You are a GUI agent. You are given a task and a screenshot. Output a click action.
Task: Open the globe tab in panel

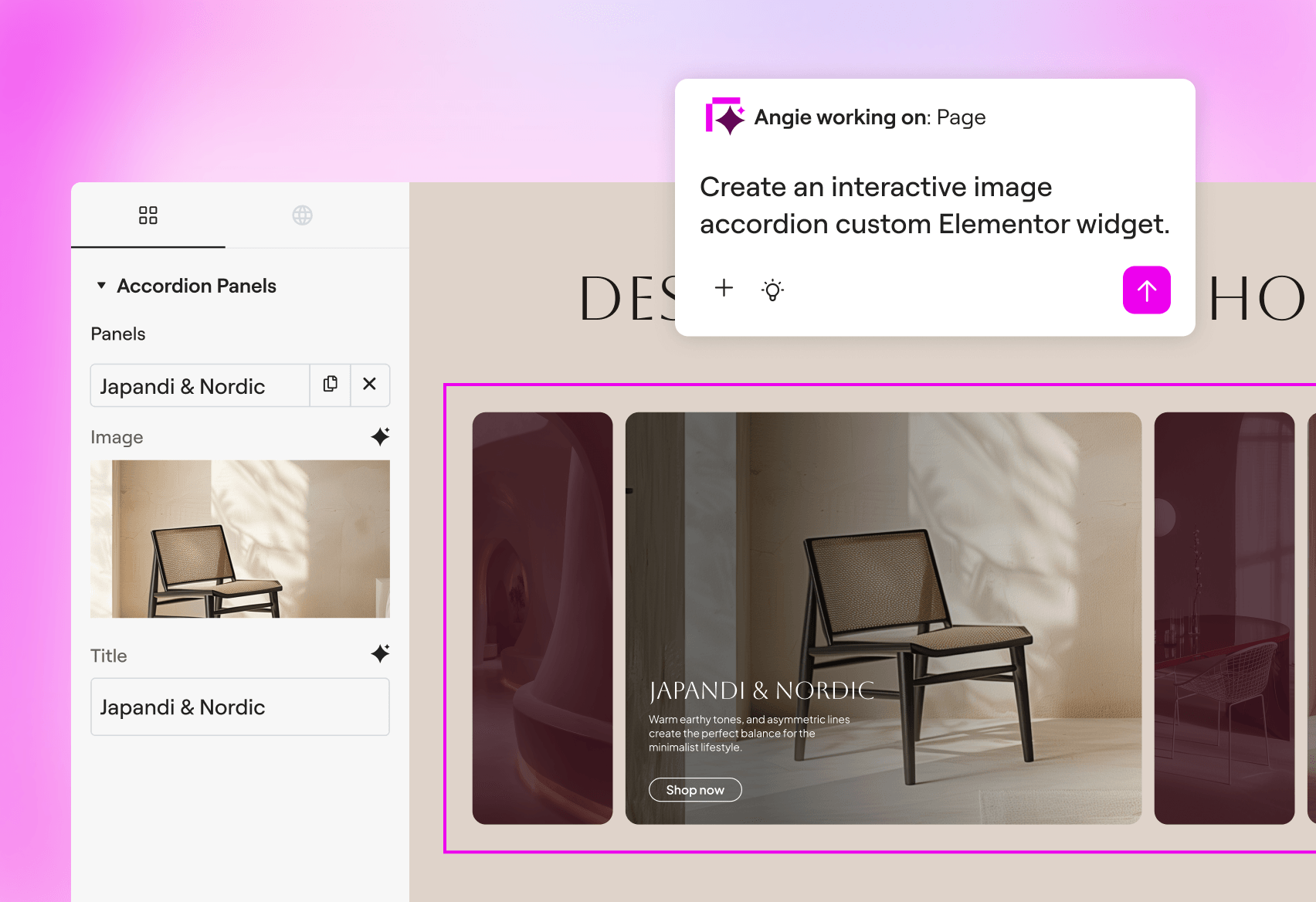click(302, 215)
